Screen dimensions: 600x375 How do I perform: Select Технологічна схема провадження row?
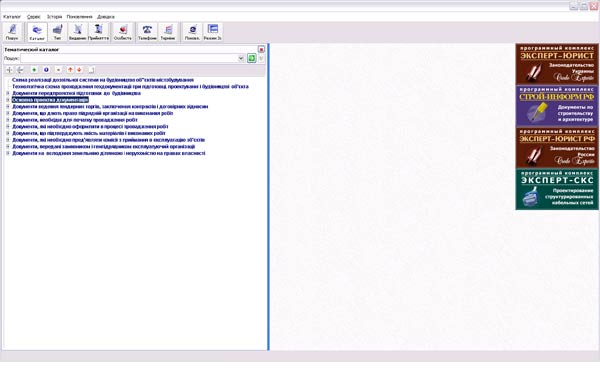pos(130,86)
